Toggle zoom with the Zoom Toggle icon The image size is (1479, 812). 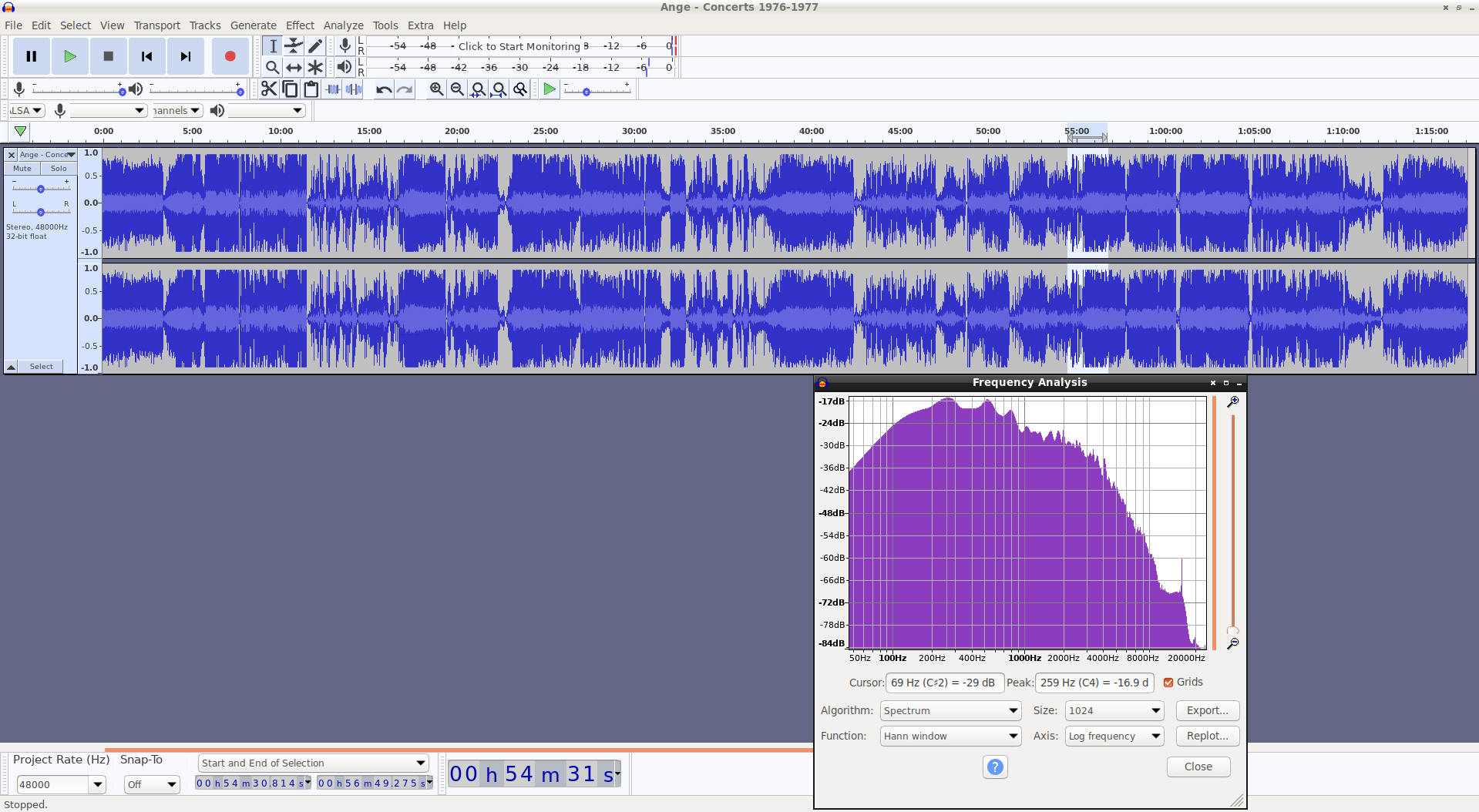tap(520, 89)
